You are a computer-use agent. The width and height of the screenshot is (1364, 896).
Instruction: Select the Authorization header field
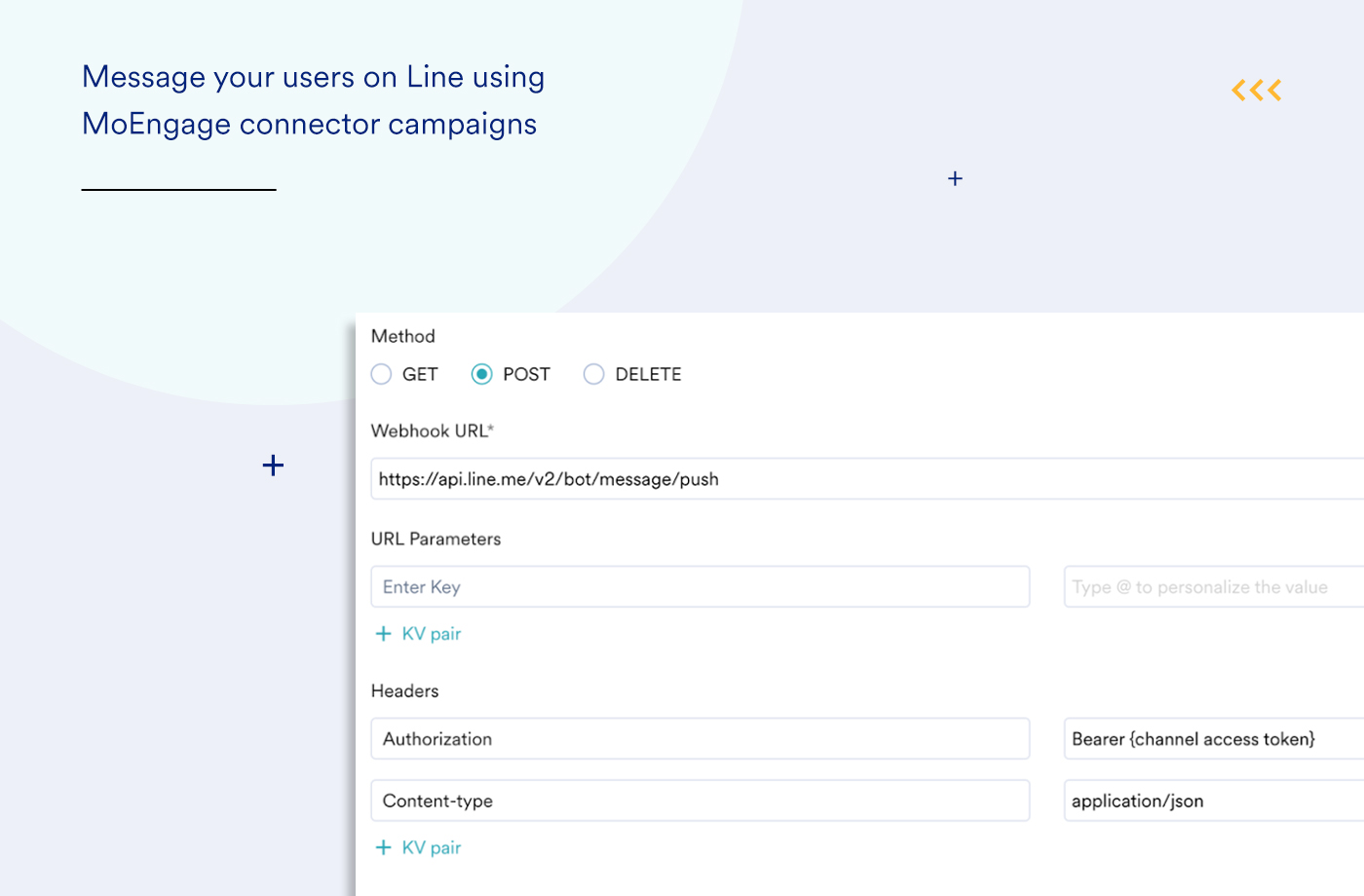(x=700, y=738)
